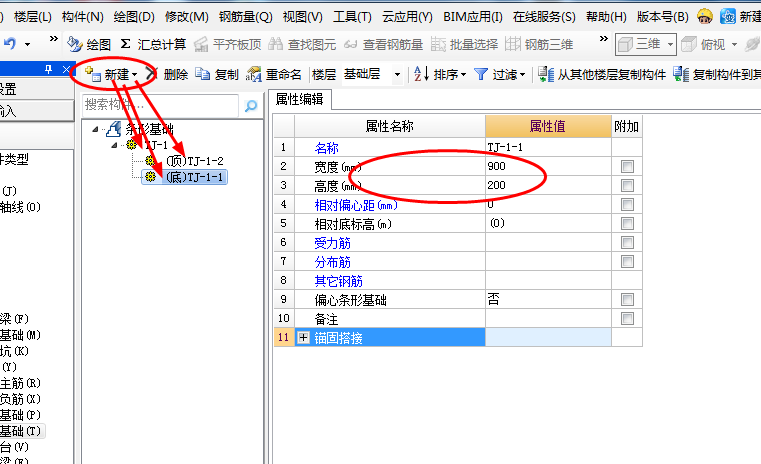Click the 宽度 value cell 900
The width and height of the screenshot is (761, 464).
point(548,166)
